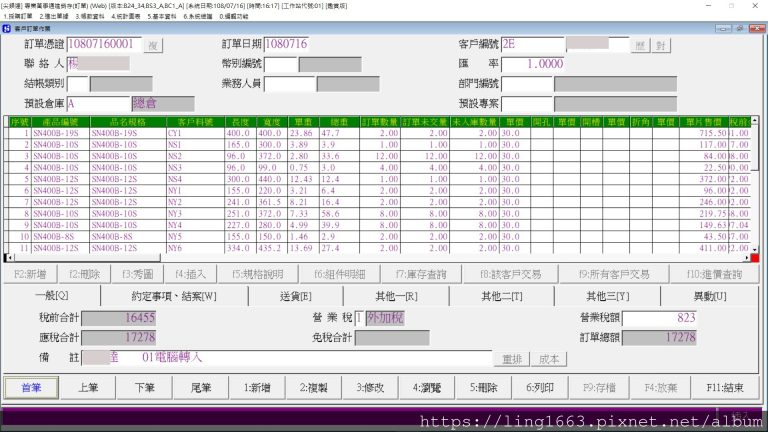The width and height of the screenshot is (768, 432).
Task: Click the F2:新增 row button
Action: pos(30,274)
